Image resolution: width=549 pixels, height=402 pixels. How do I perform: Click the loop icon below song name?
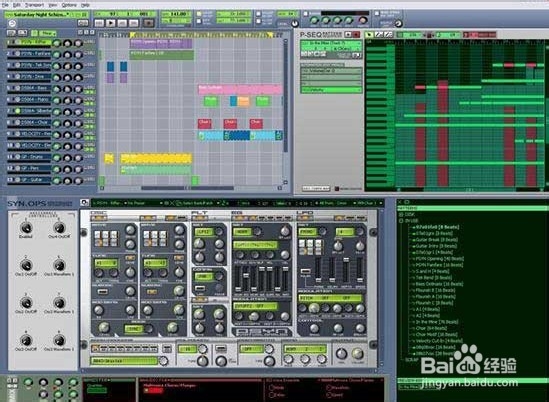12,23
